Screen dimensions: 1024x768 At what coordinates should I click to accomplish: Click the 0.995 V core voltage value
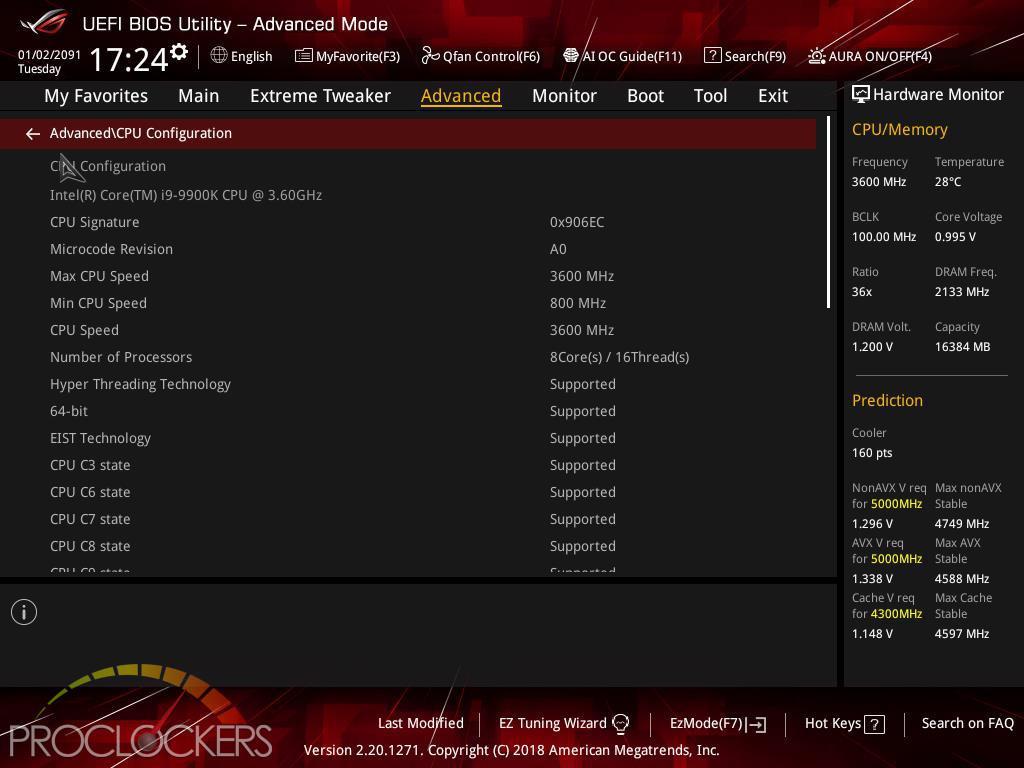(955, 237)
